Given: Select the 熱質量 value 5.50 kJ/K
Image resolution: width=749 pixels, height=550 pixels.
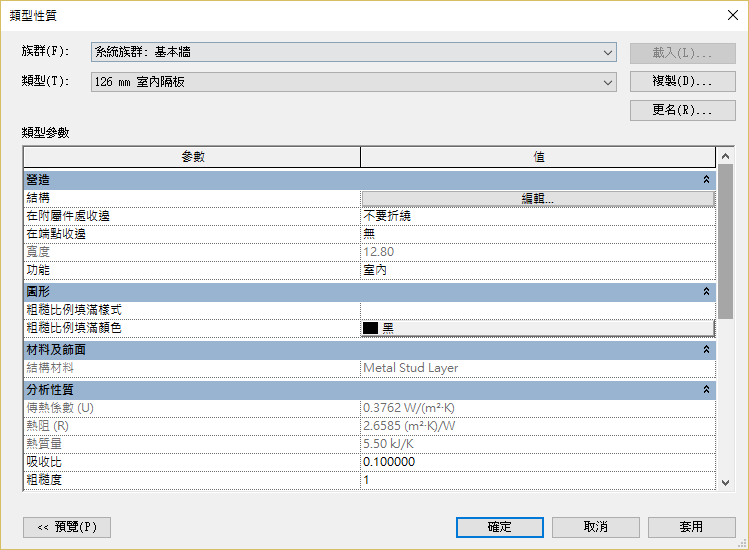Looking at the screenshot, I should coord(538,444).
